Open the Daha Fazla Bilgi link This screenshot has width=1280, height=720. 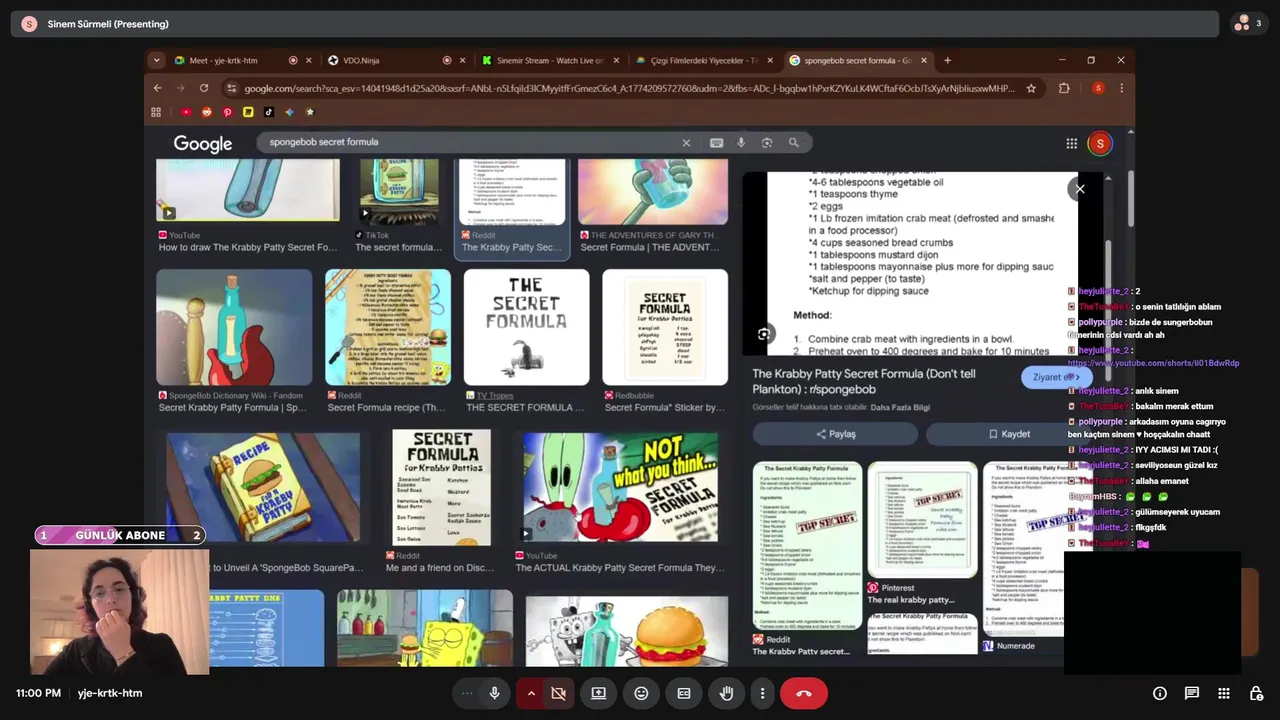(x=900, y=407)
